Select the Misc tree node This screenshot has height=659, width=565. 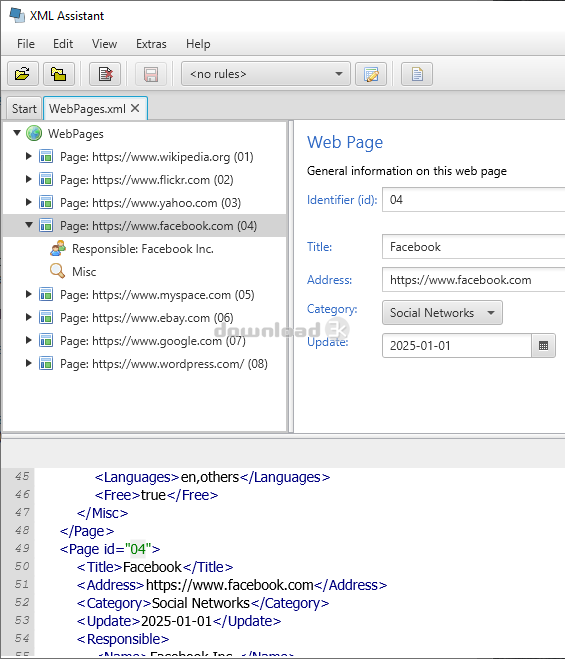[84, 272]
